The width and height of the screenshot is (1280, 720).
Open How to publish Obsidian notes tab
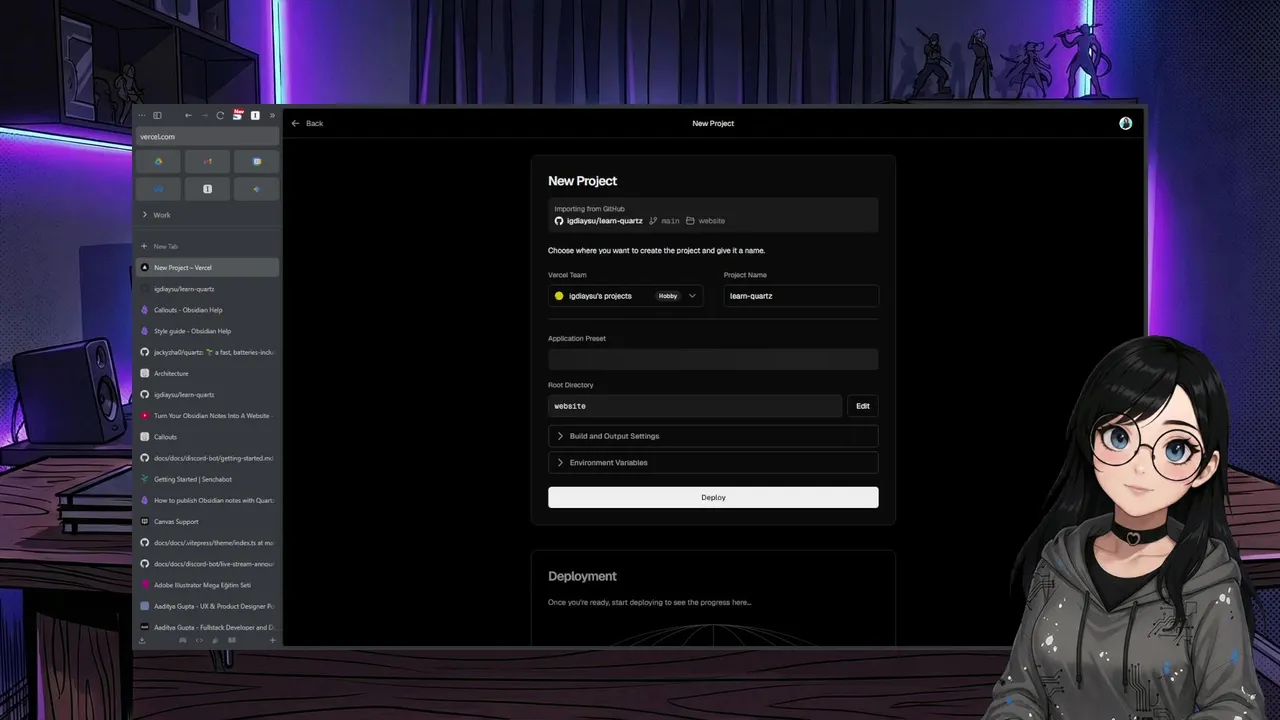207,500
